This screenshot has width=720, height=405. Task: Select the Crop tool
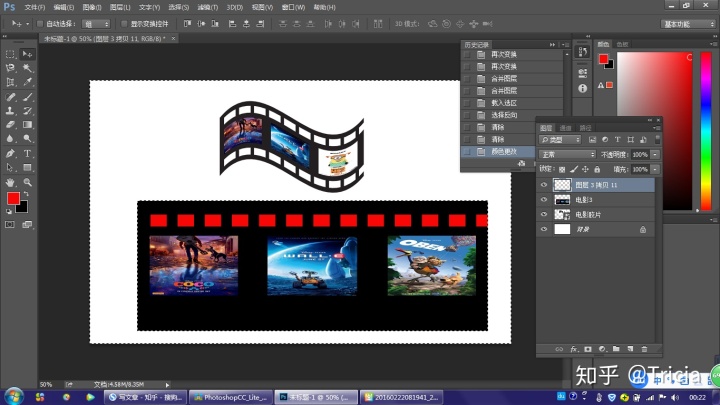10,82
